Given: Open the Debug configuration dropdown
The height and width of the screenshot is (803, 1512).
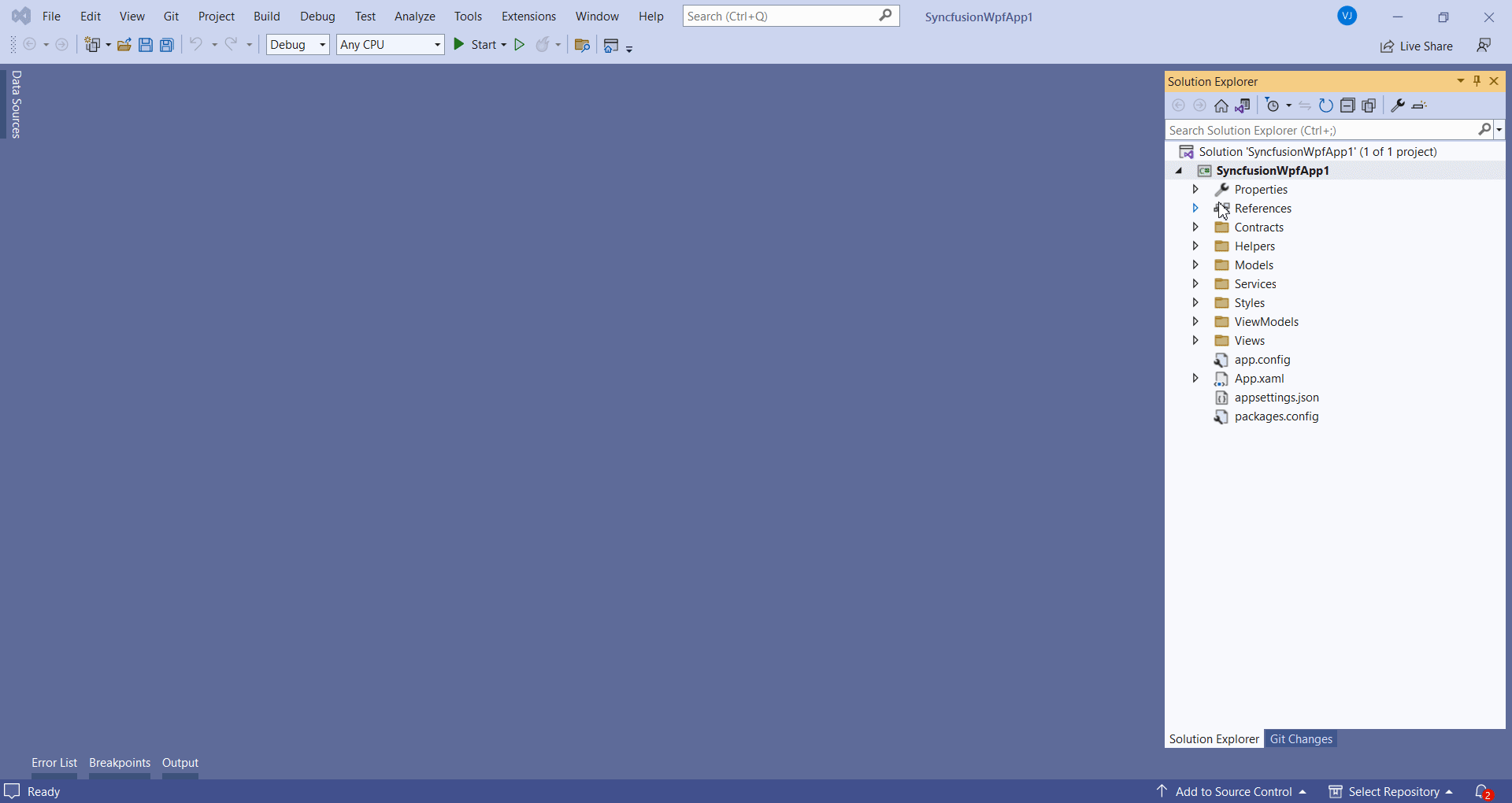Looking at the screenshot, I should 321,45.
